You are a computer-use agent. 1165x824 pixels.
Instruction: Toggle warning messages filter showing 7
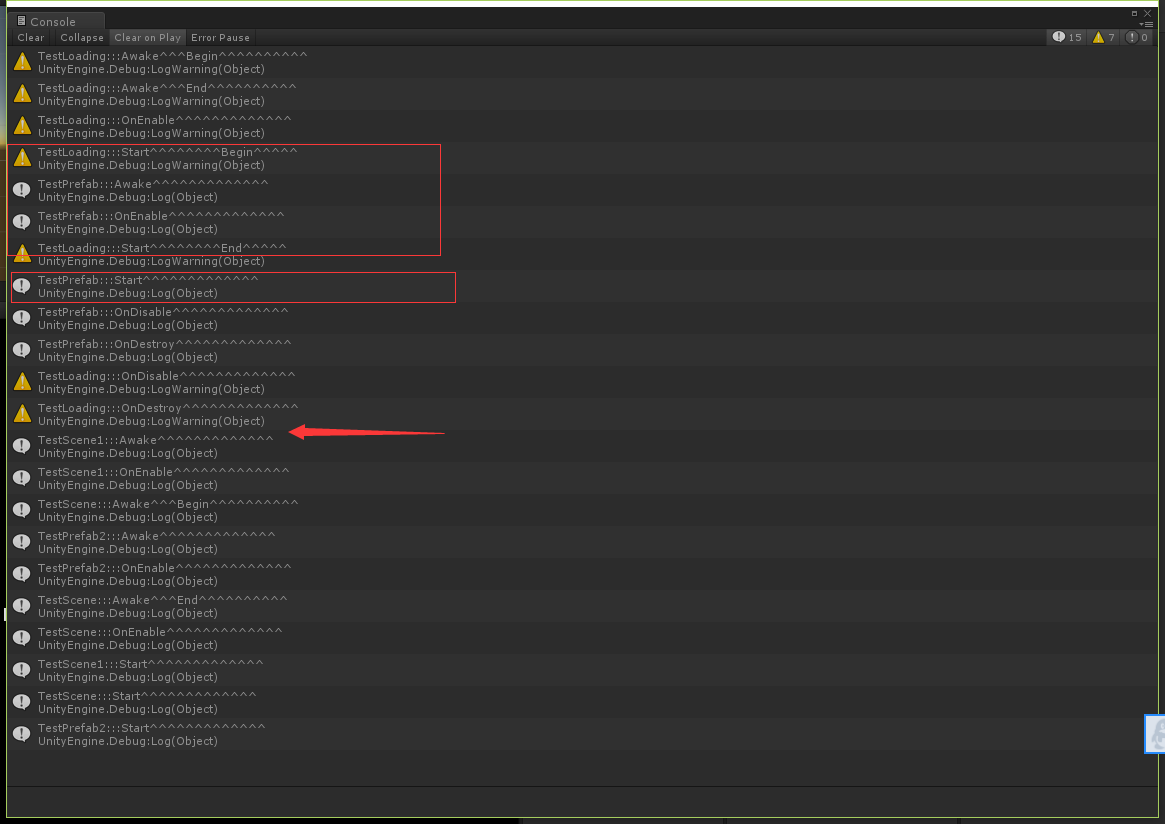click(x=1104, y=37)
